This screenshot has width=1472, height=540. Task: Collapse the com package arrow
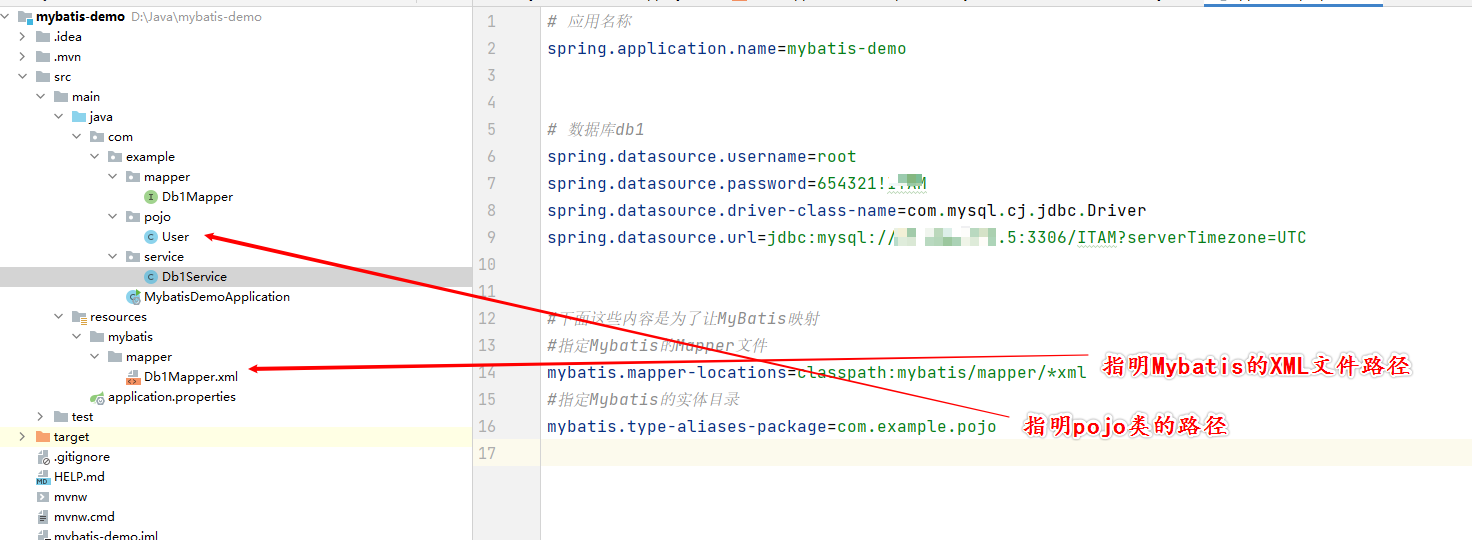click(x=77, y=137)
